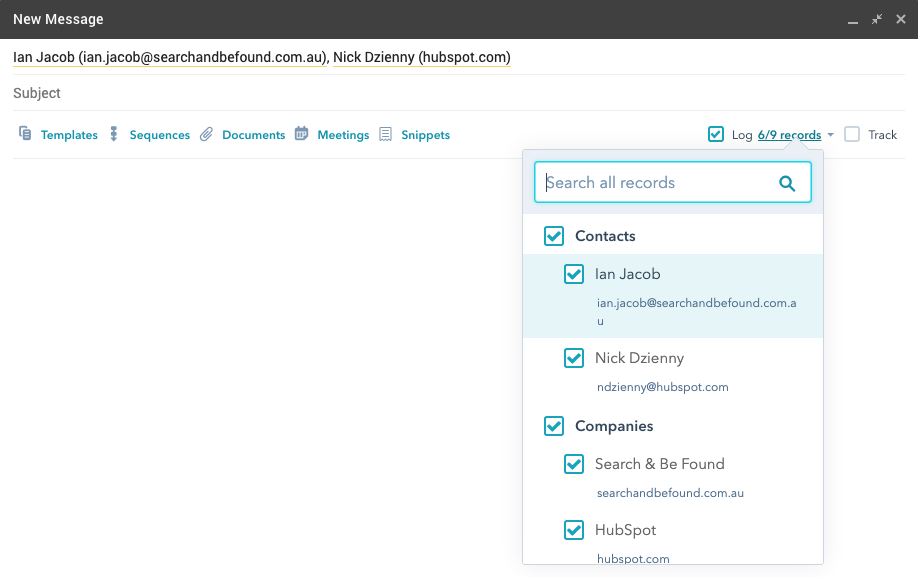
Task: Uncheck the Ian Jacob contact checkbox
Action: 574,274
